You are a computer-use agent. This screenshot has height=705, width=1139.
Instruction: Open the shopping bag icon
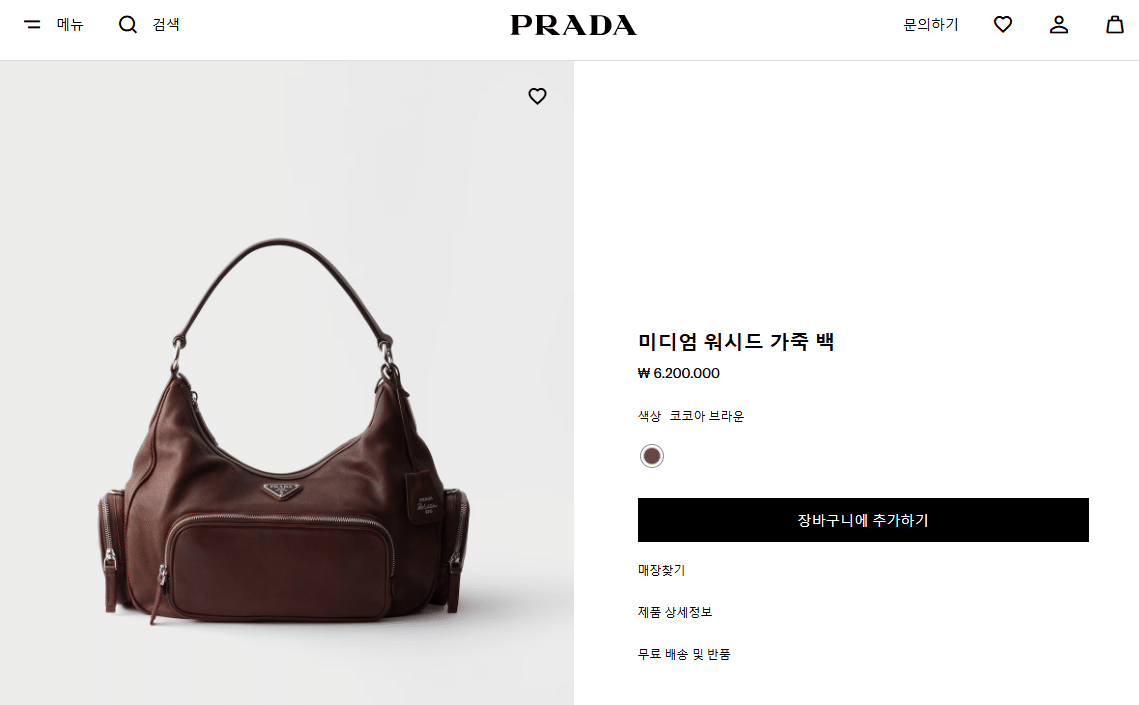click(1114, 25)
